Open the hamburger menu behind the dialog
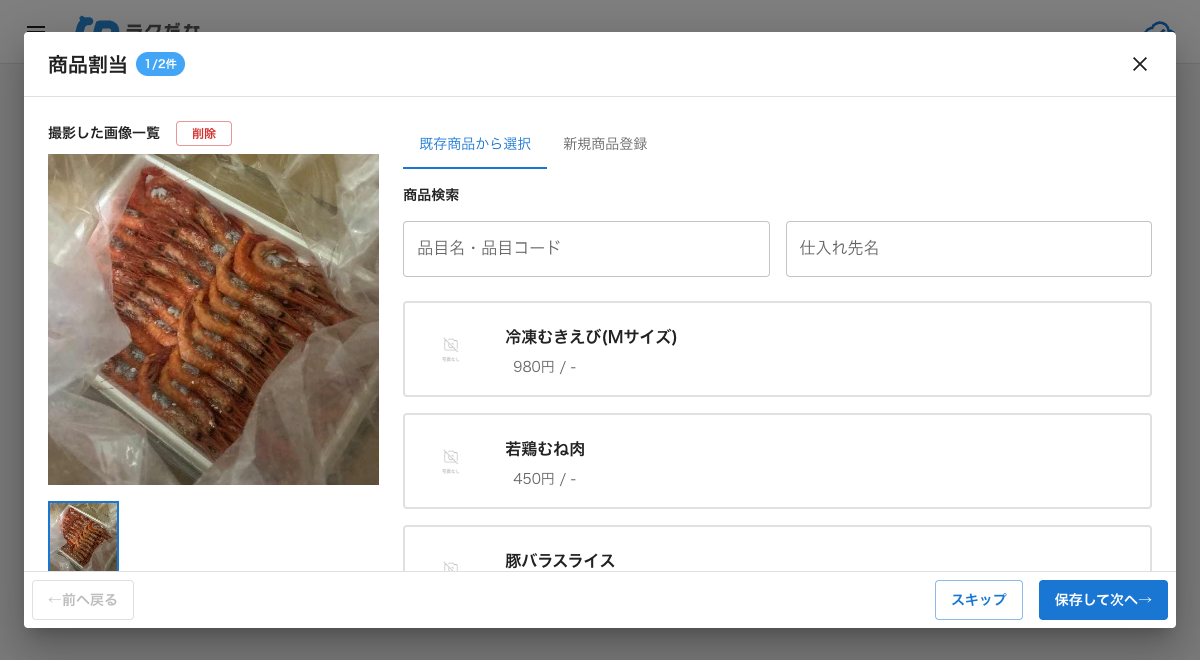The height and width of the screenshot is (660, 1200). pos(36,28)
